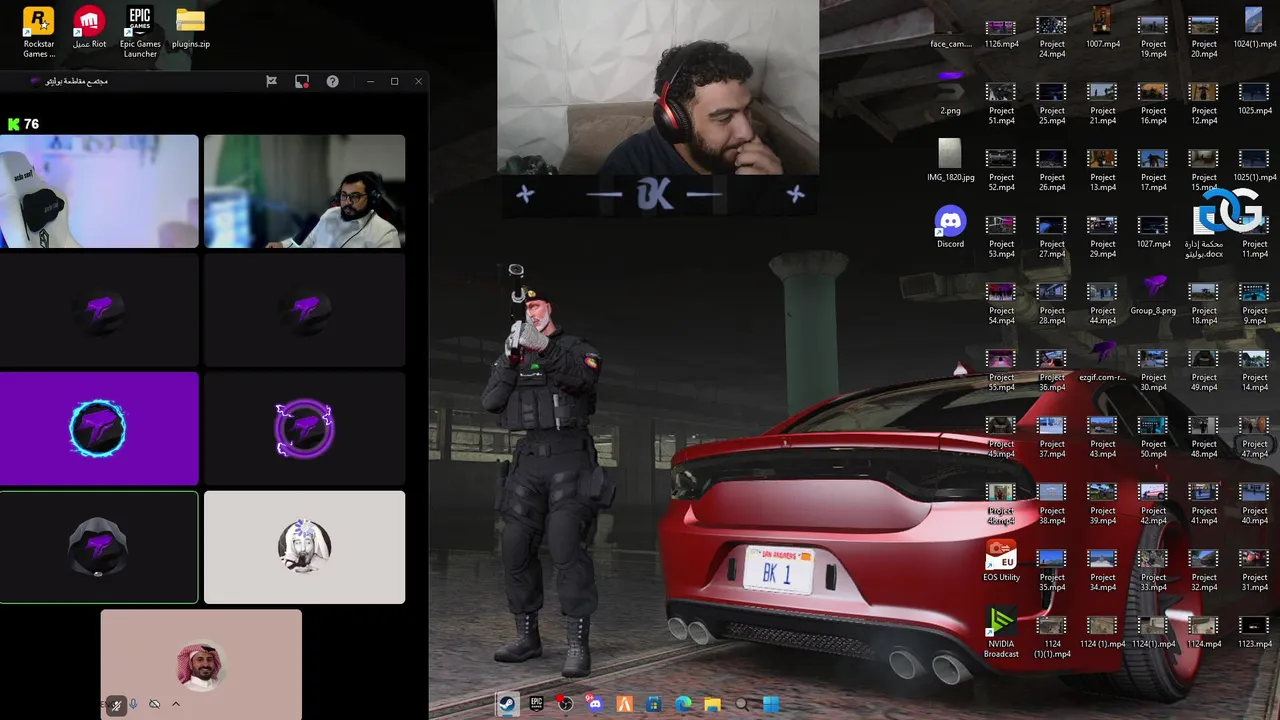Image resolution: width=1280 pixels, height=720 pixels.
Task: Click the flag icon in call window header
Action: 271,81
